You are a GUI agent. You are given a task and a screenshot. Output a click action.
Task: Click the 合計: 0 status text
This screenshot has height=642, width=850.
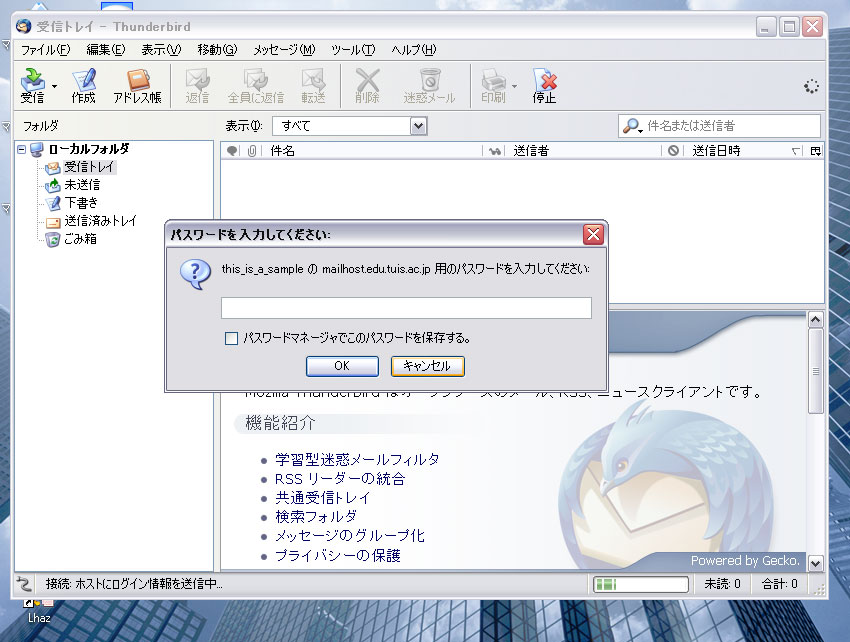pos(780,584)
